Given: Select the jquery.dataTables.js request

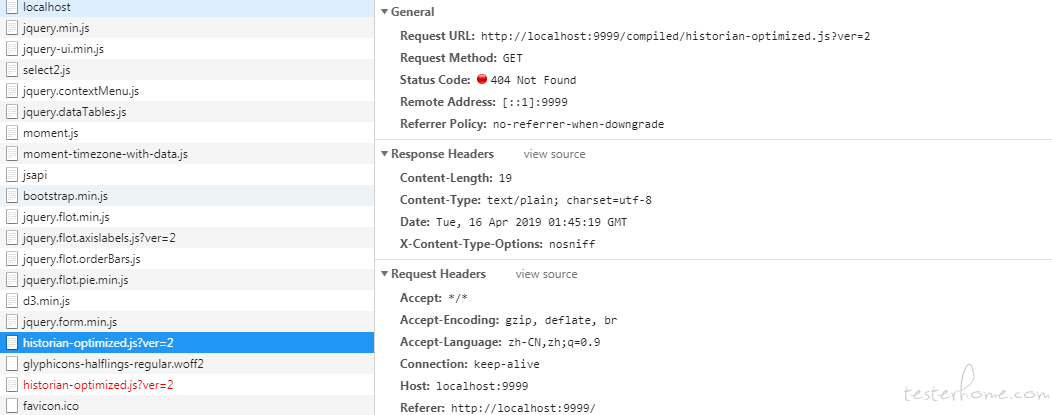Looking at the screenshot, I should tap(187, 112).
